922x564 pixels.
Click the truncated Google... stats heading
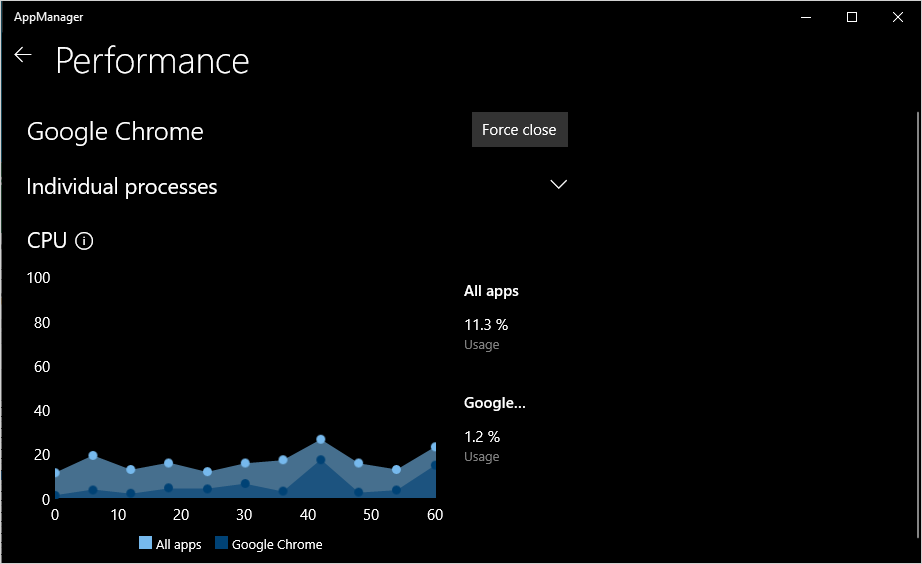click(495, 403)
